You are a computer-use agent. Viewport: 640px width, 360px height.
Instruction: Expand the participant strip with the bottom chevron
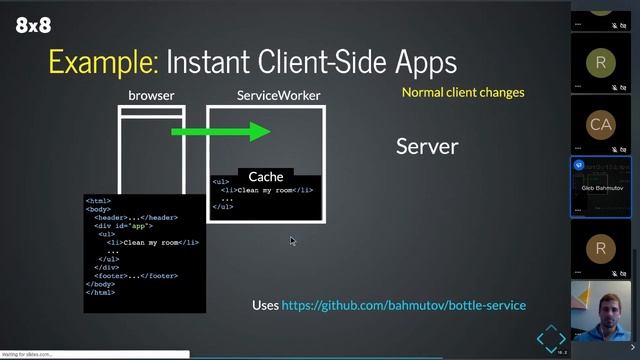click(633, 347)
